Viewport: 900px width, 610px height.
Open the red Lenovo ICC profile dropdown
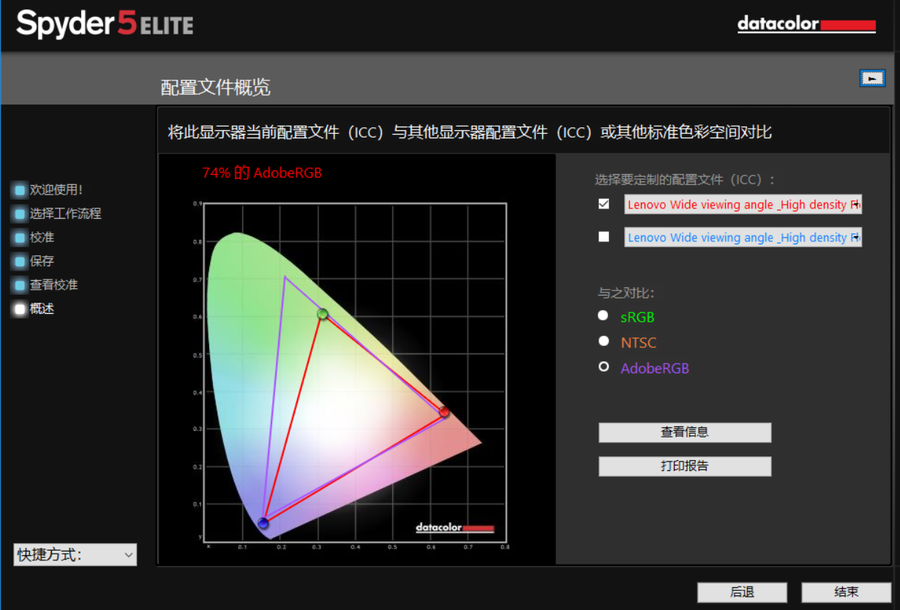[x=742, y=204]
